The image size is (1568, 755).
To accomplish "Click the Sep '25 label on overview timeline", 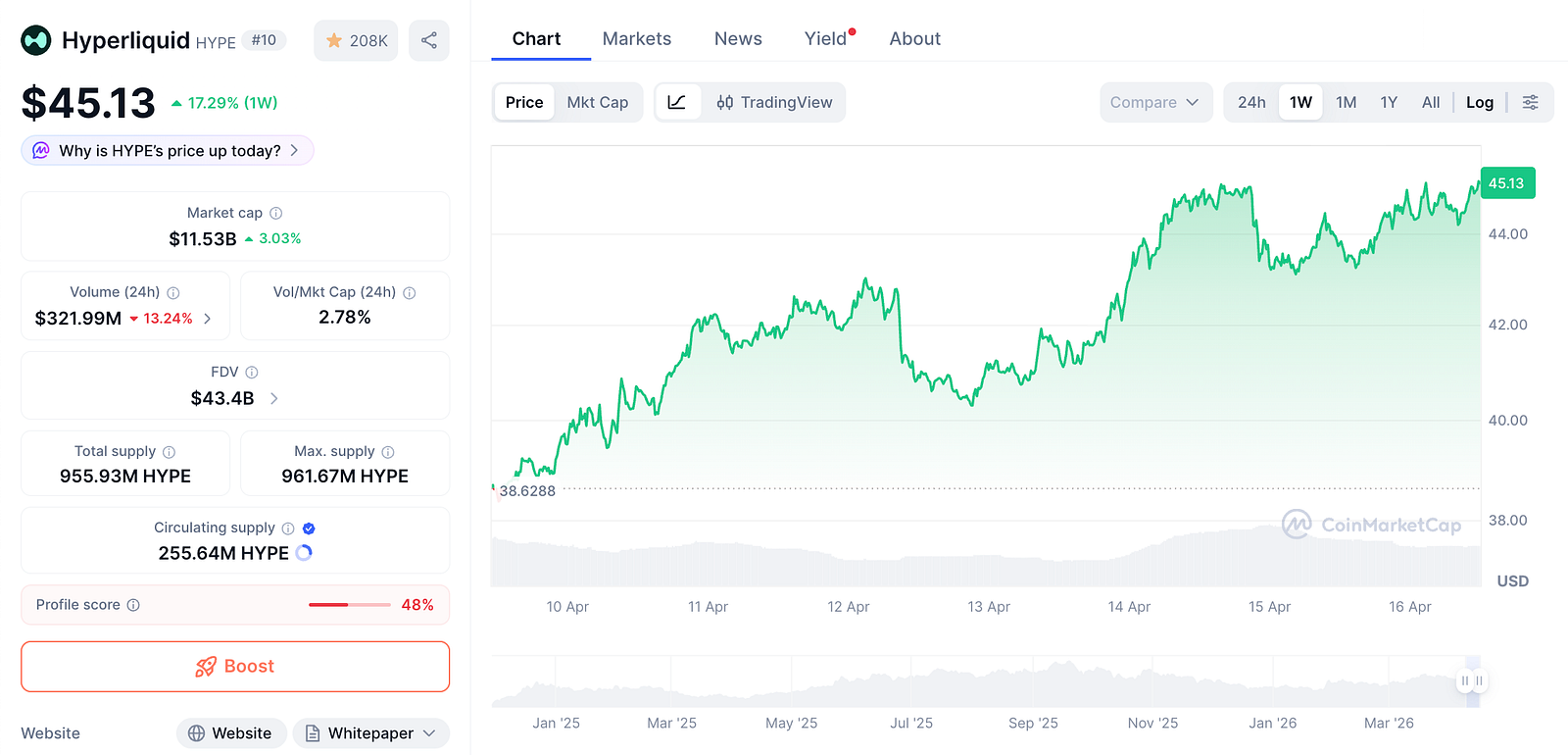I will tap(1033, 723).
